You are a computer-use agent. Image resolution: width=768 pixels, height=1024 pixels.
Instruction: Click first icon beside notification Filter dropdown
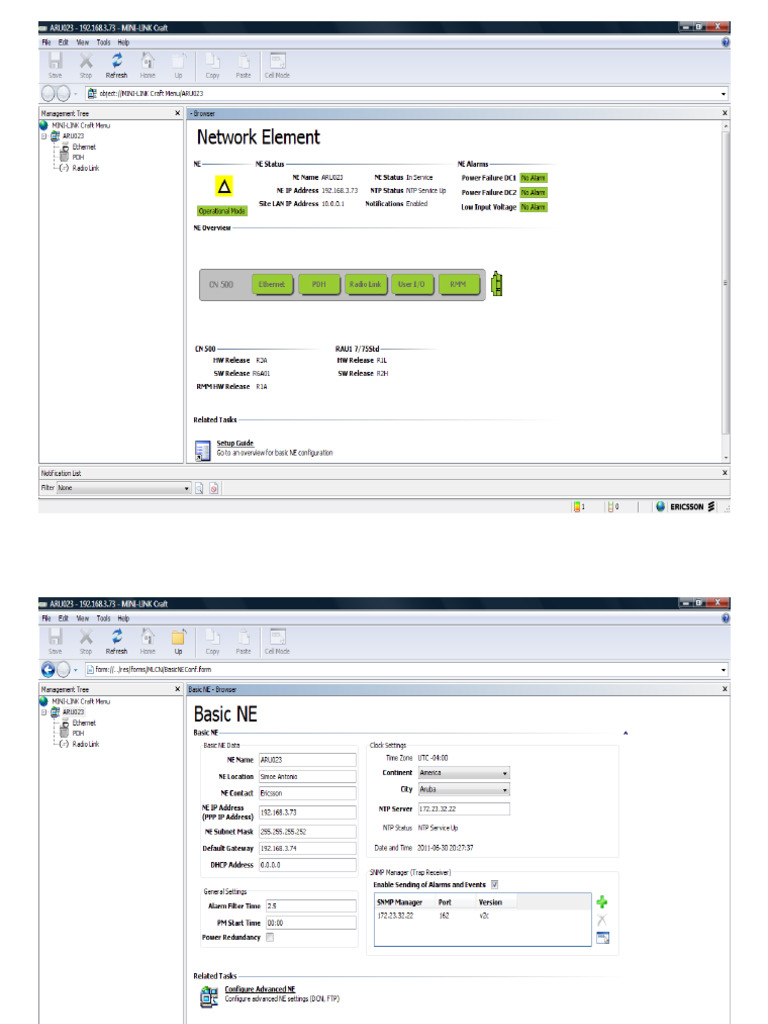(199, 488)
